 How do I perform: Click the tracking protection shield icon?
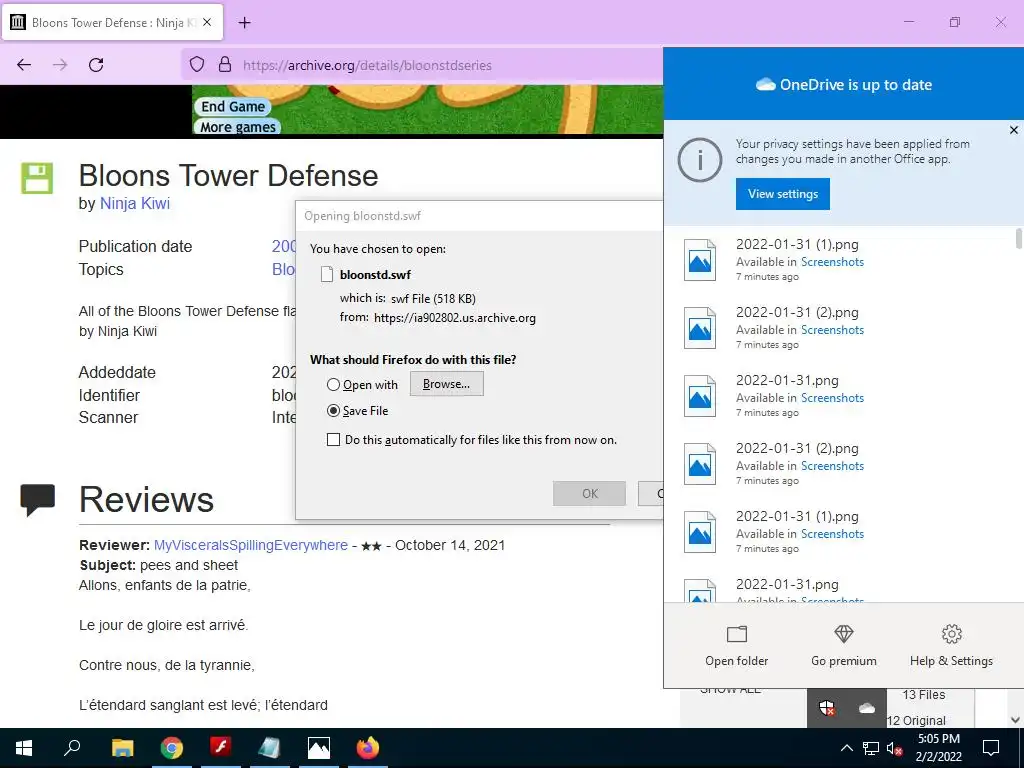197,65
